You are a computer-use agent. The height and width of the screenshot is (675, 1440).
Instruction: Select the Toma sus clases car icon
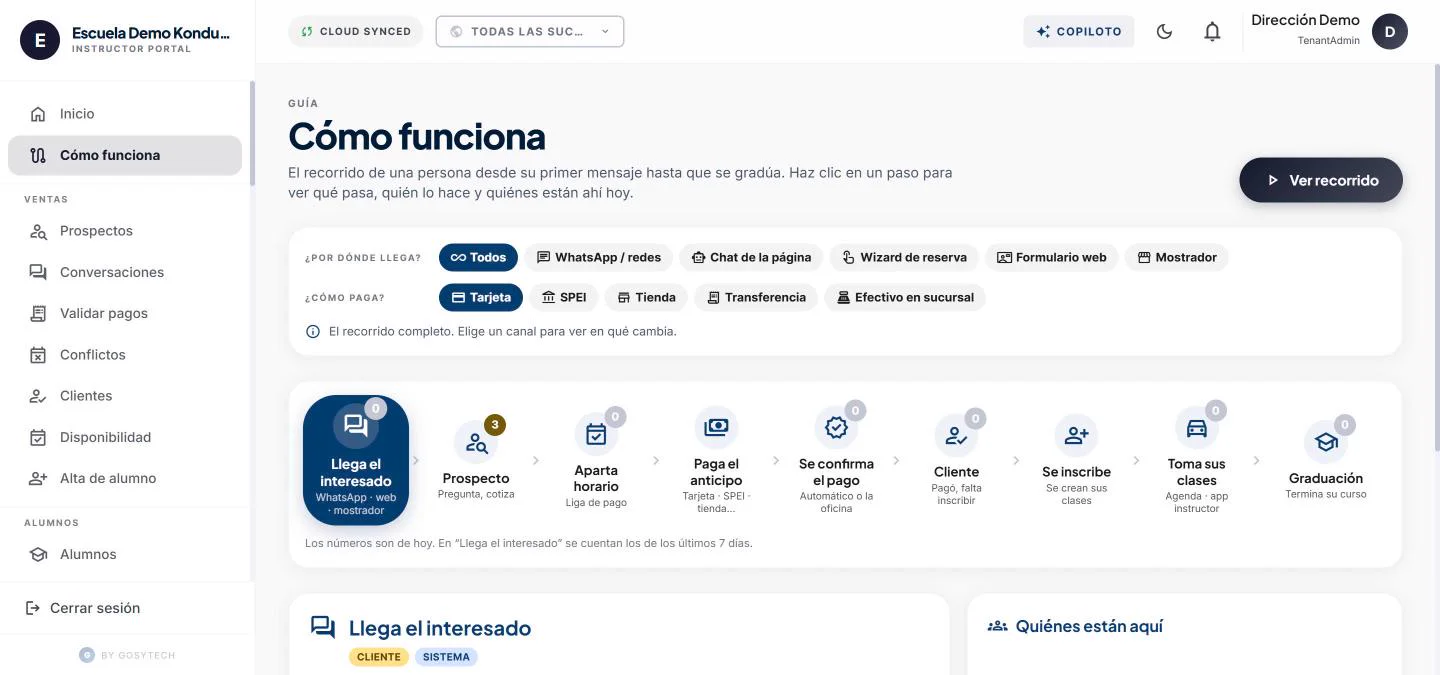pyautogui.click(x=1196, y=428)
